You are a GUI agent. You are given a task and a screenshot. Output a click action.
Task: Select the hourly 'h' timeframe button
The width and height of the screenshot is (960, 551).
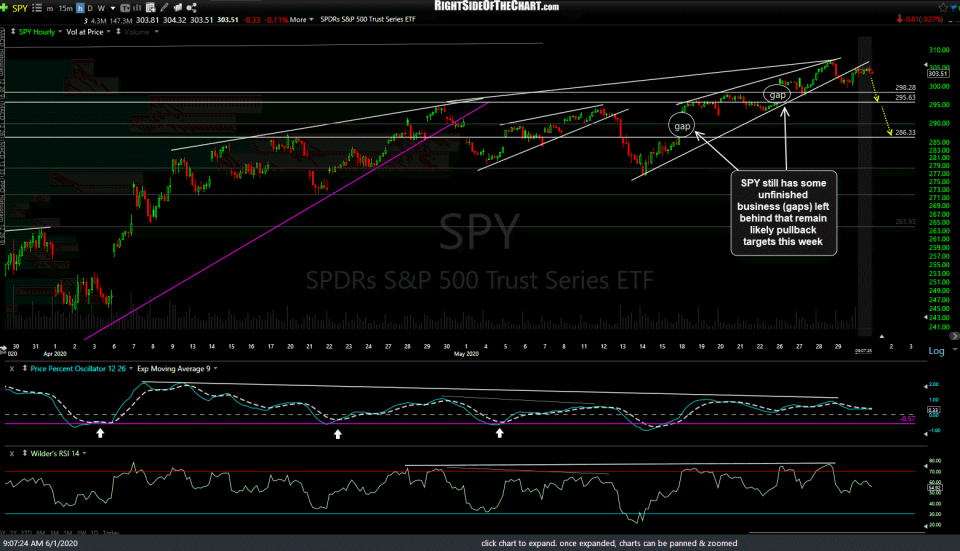[x=80, y=9]
